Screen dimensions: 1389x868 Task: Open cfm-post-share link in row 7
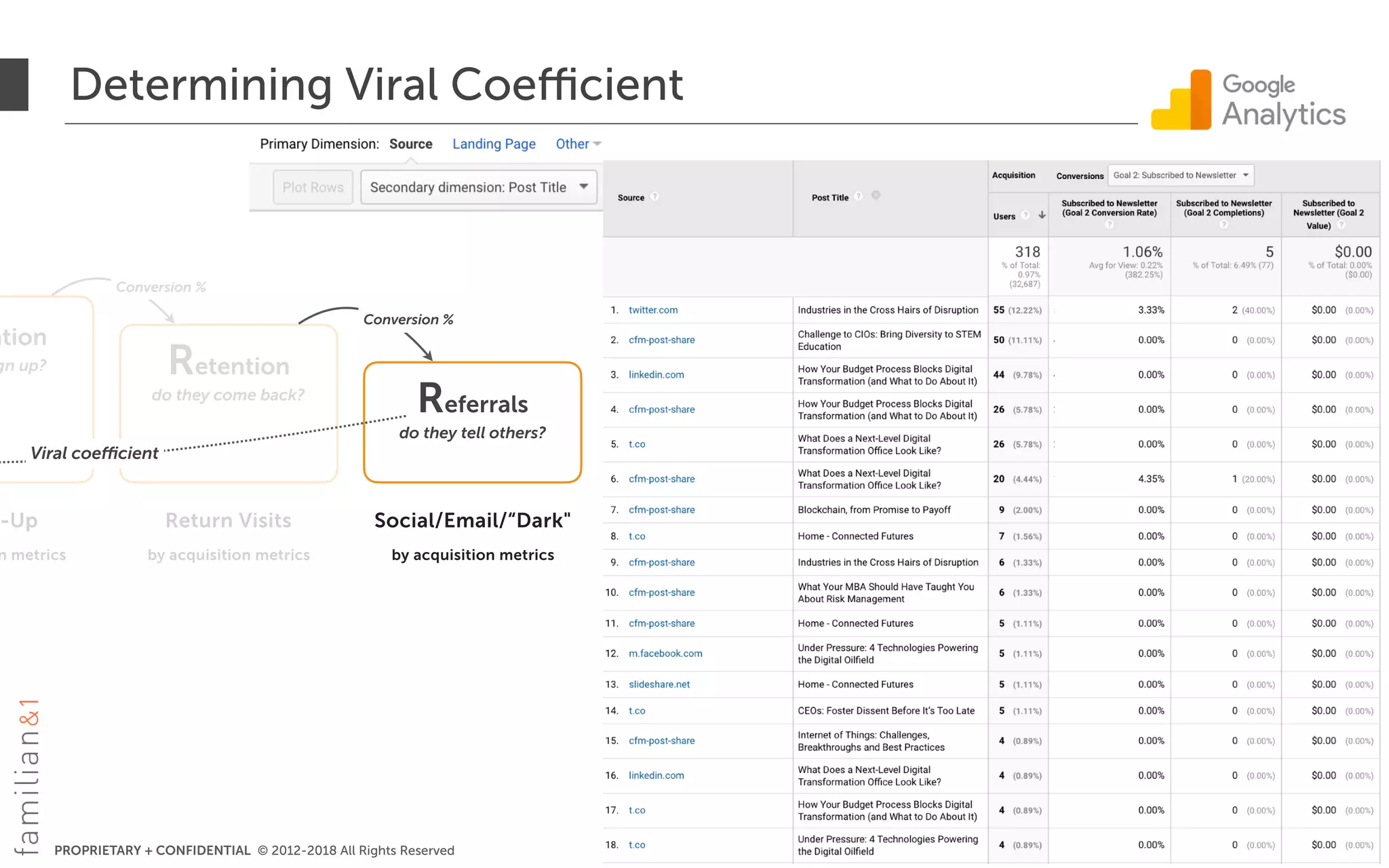(x=661, y=510)
